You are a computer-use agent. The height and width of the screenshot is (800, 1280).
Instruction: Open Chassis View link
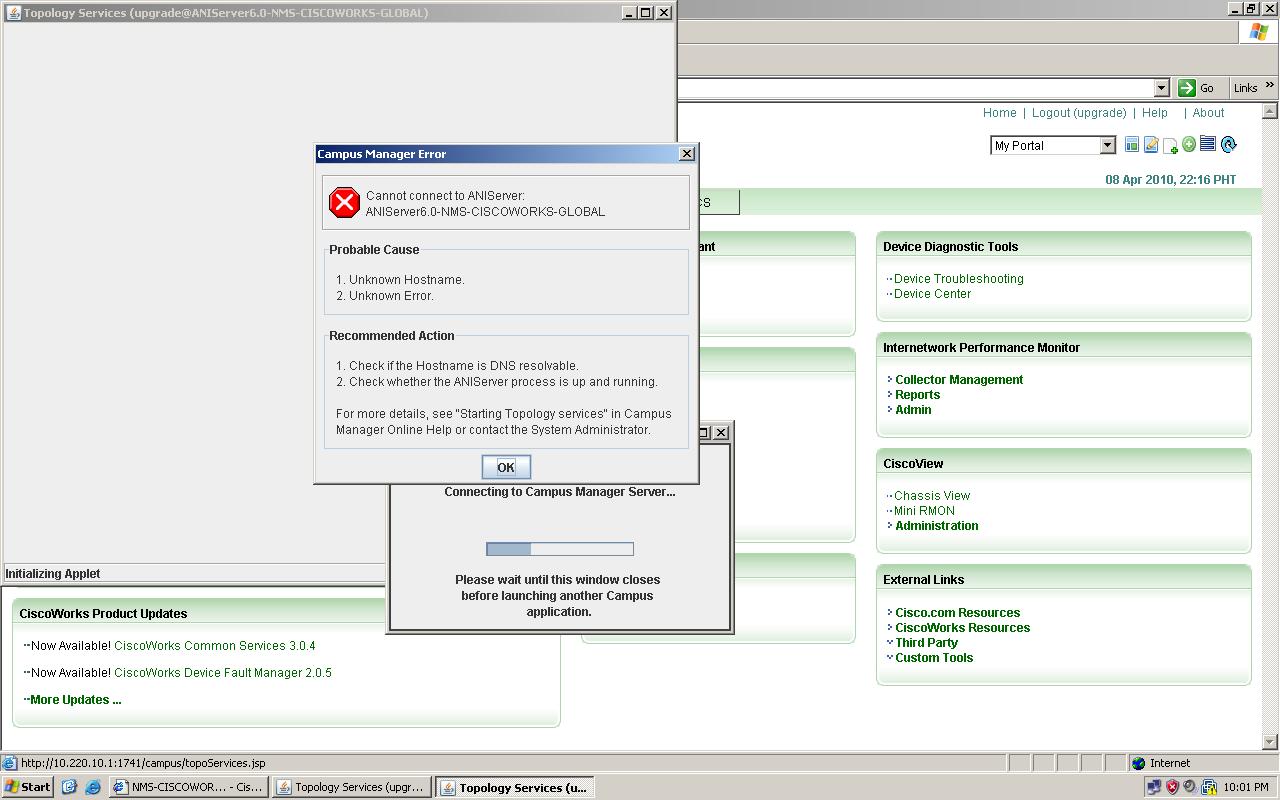[x=931, y=496]
